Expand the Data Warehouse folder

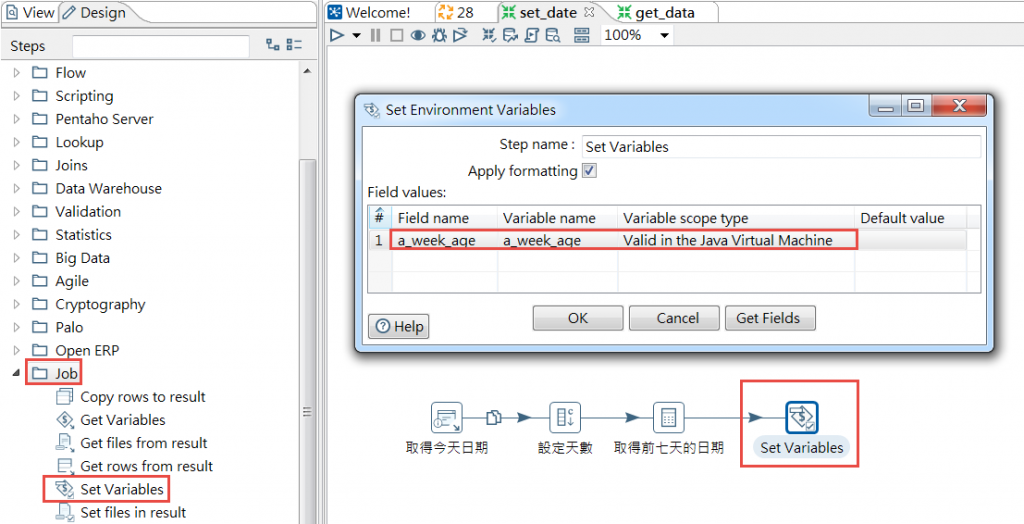point(17,188)
